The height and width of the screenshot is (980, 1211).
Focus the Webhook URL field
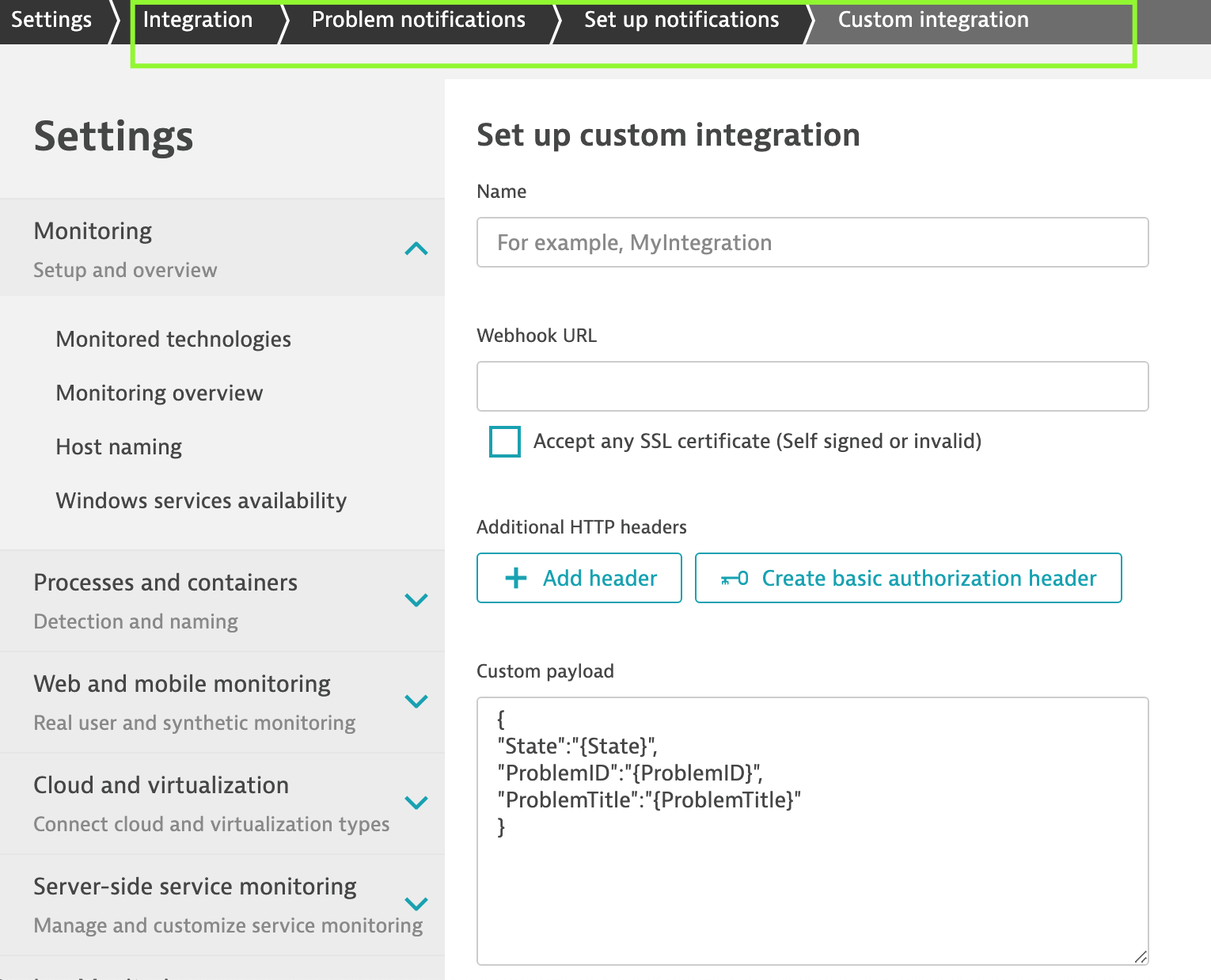click(812, 386)
